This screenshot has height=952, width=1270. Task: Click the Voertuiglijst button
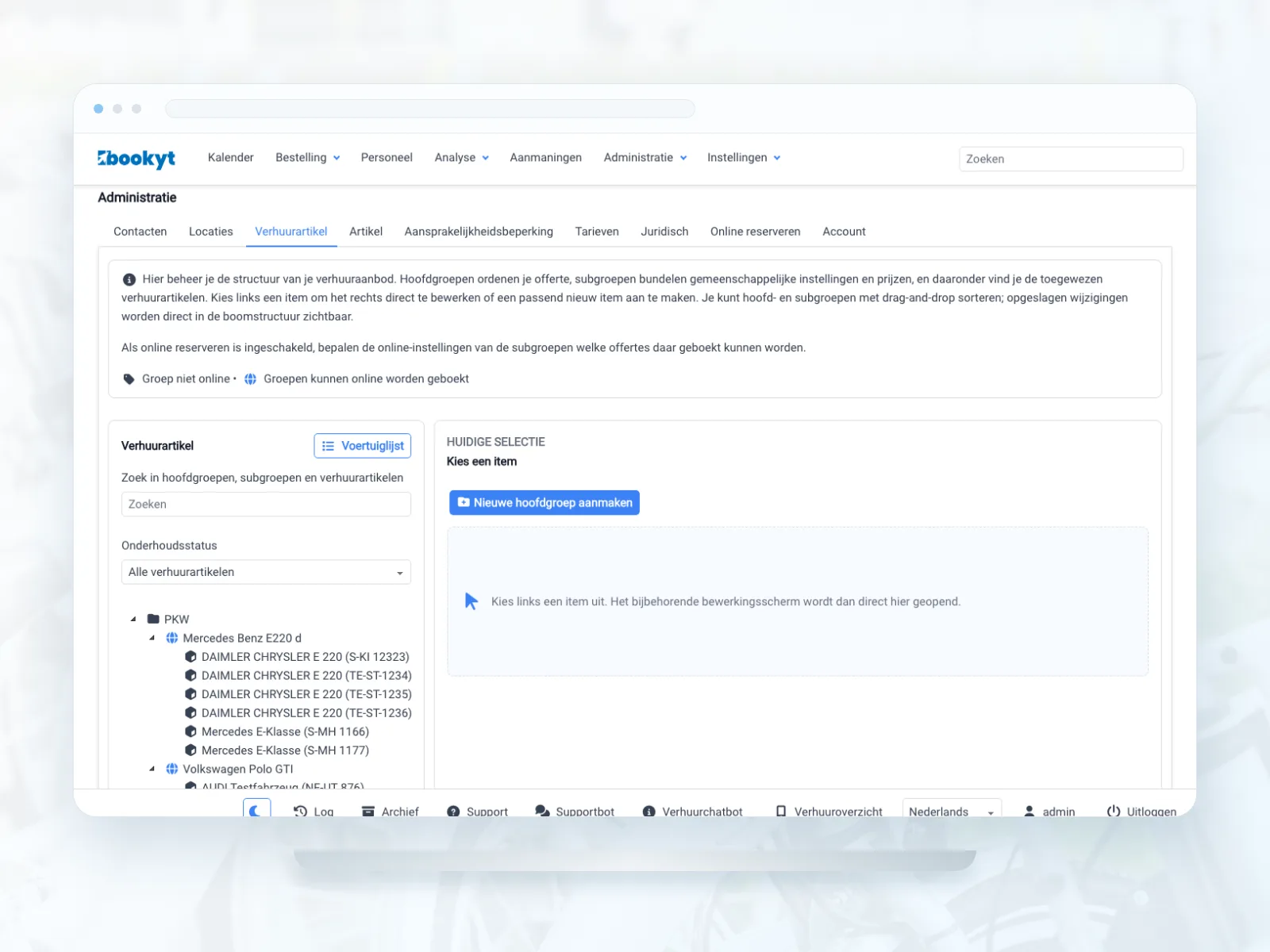tap(363, 446)
